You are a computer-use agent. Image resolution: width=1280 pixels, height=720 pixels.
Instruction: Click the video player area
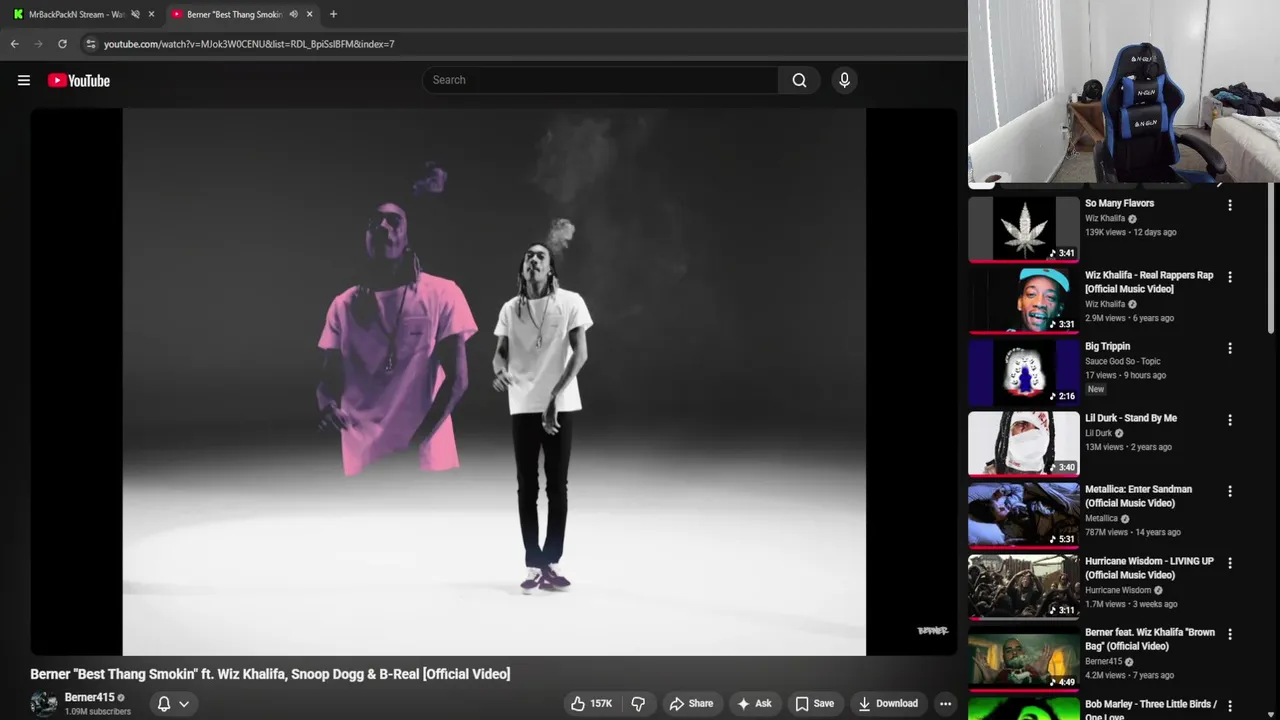click(494, 381)
